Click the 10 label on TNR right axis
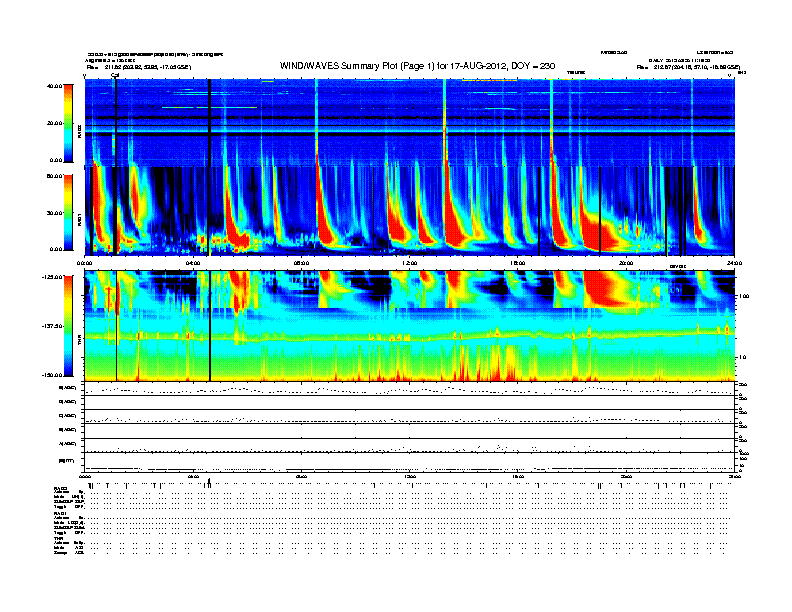Viewport: 792px width, 612px height. point(744,357)
